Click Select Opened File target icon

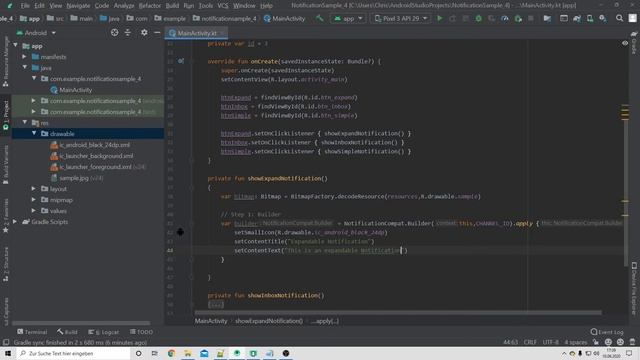114,32
